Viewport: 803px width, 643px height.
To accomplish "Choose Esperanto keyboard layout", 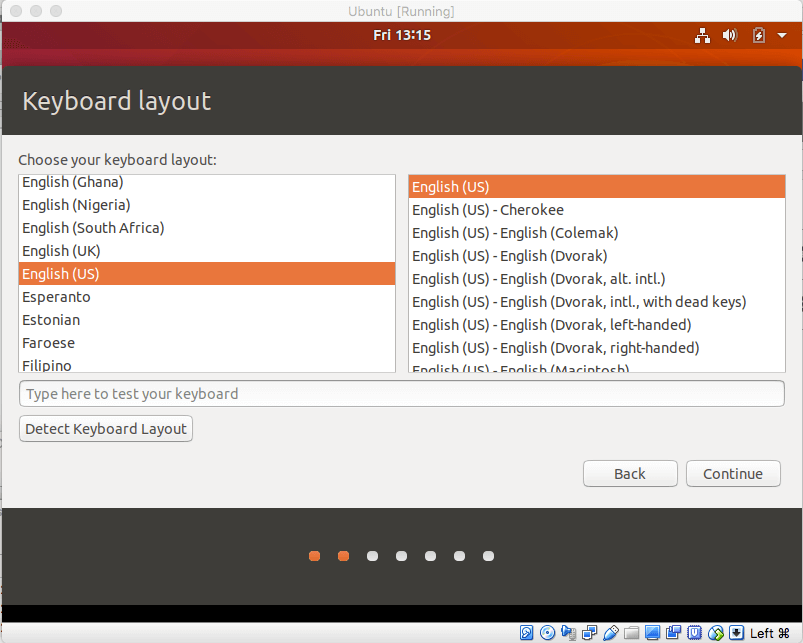I will pyautogui.click(x=207, y=297).
